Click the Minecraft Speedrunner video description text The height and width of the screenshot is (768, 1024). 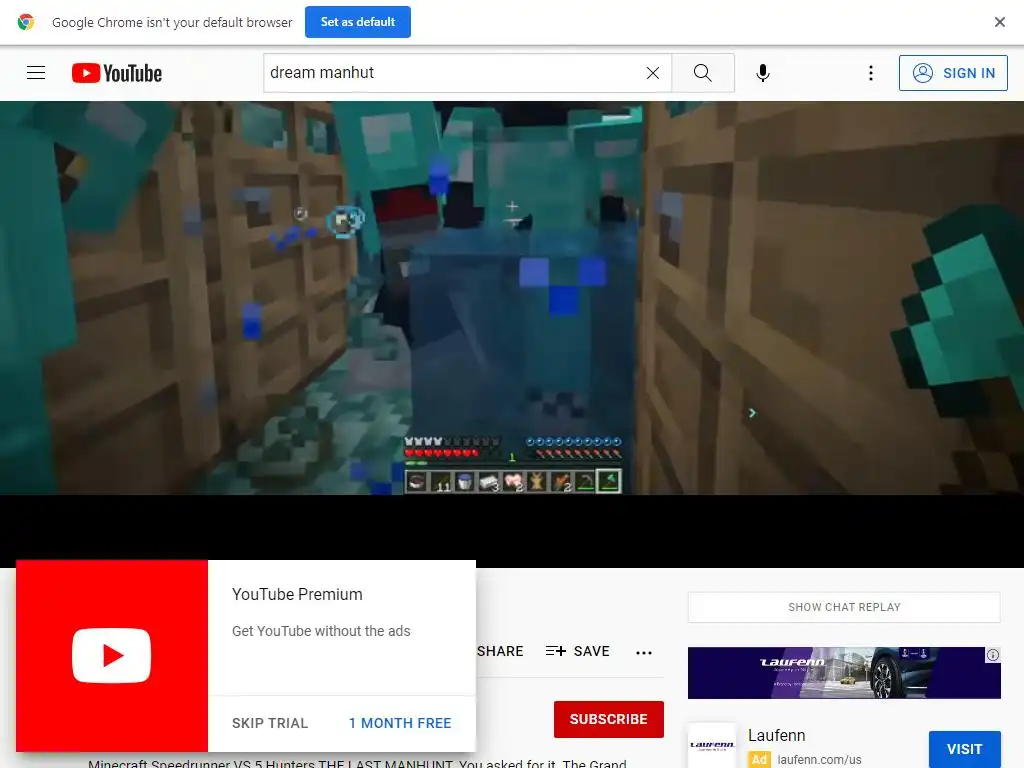tap(357, 763)
